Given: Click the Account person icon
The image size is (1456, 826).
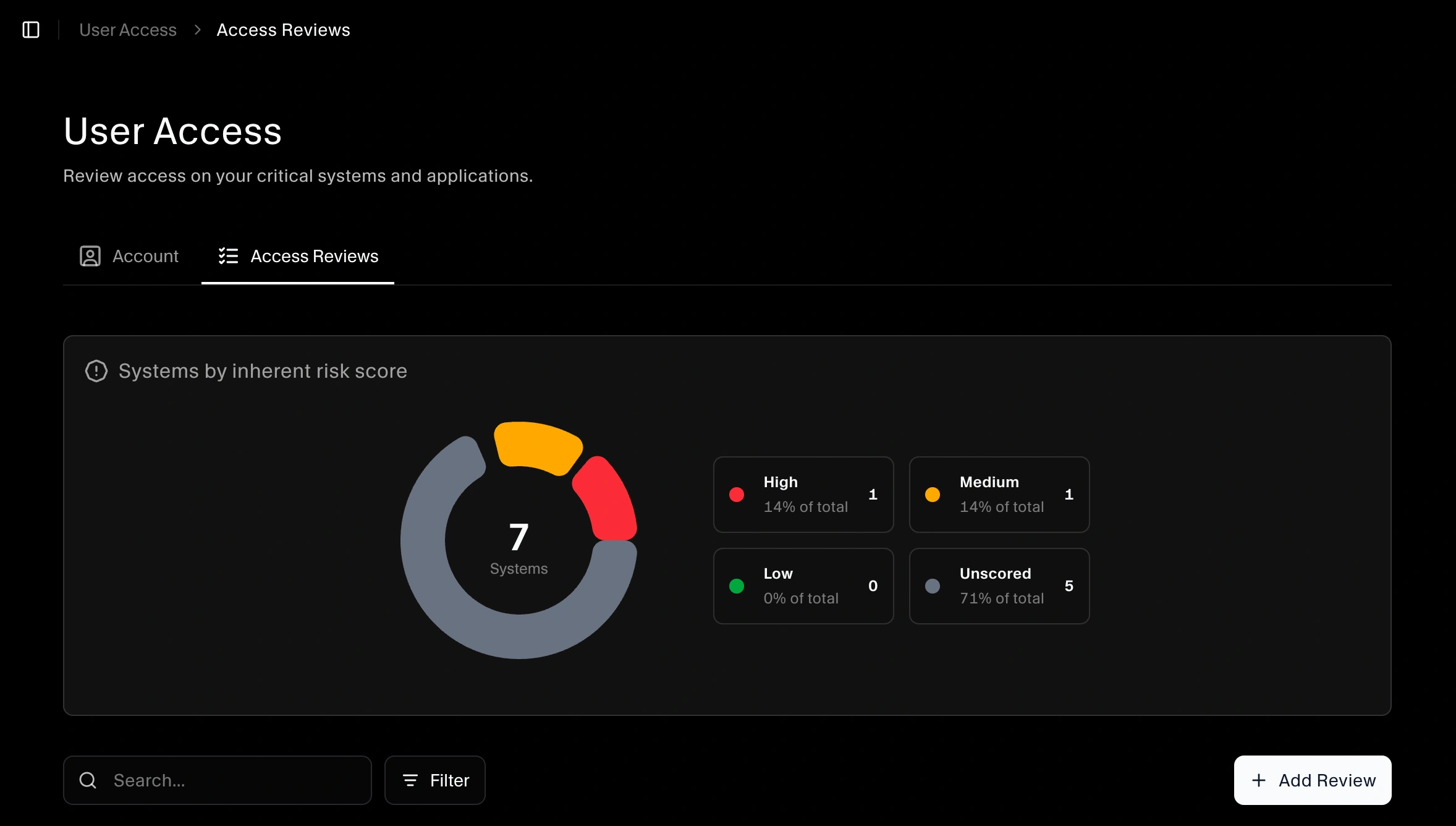Looking at the screenshot, I should coord(90,256).
